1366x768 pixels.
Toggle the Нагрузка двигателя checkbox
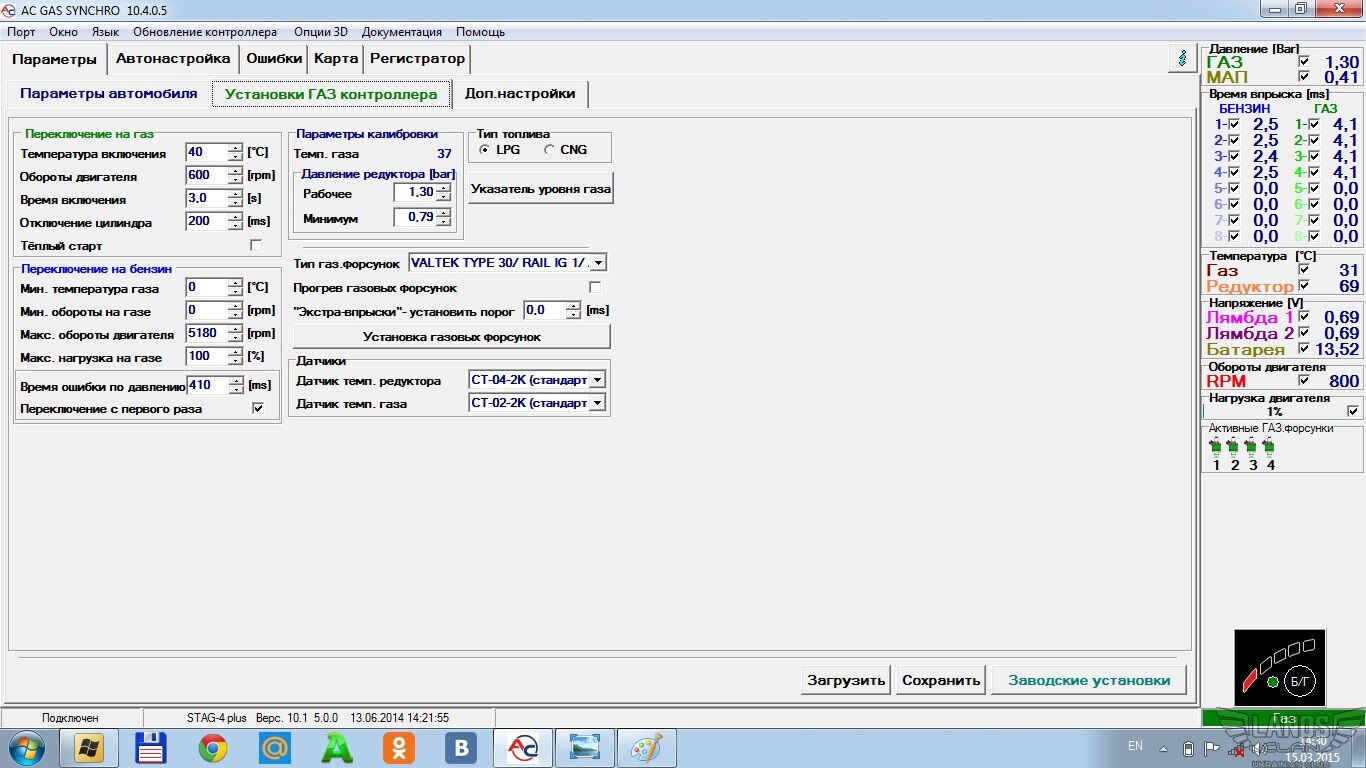coord(1353,411)
